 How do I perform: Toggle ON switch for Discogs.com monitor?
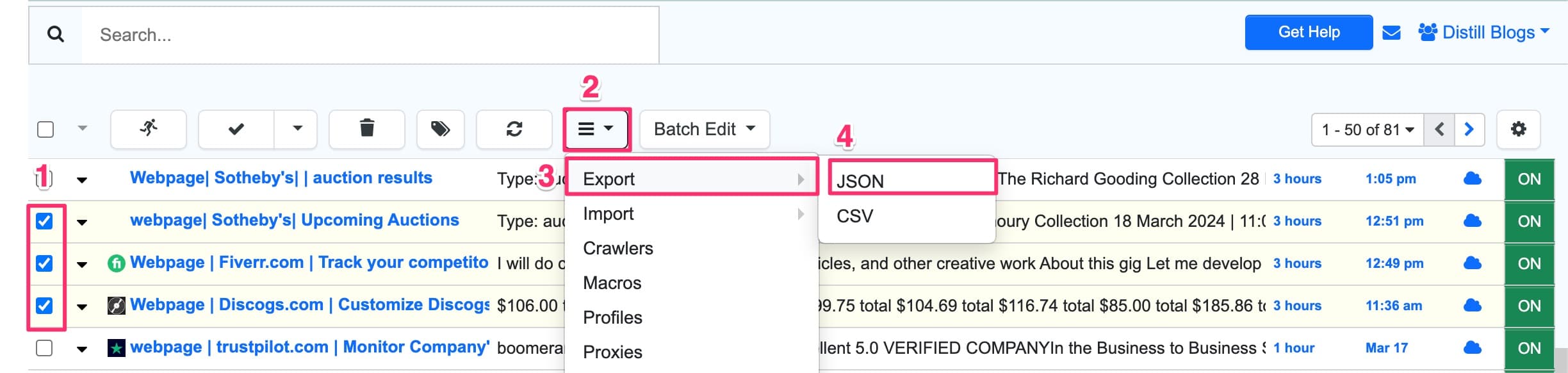click(1529, 306)
